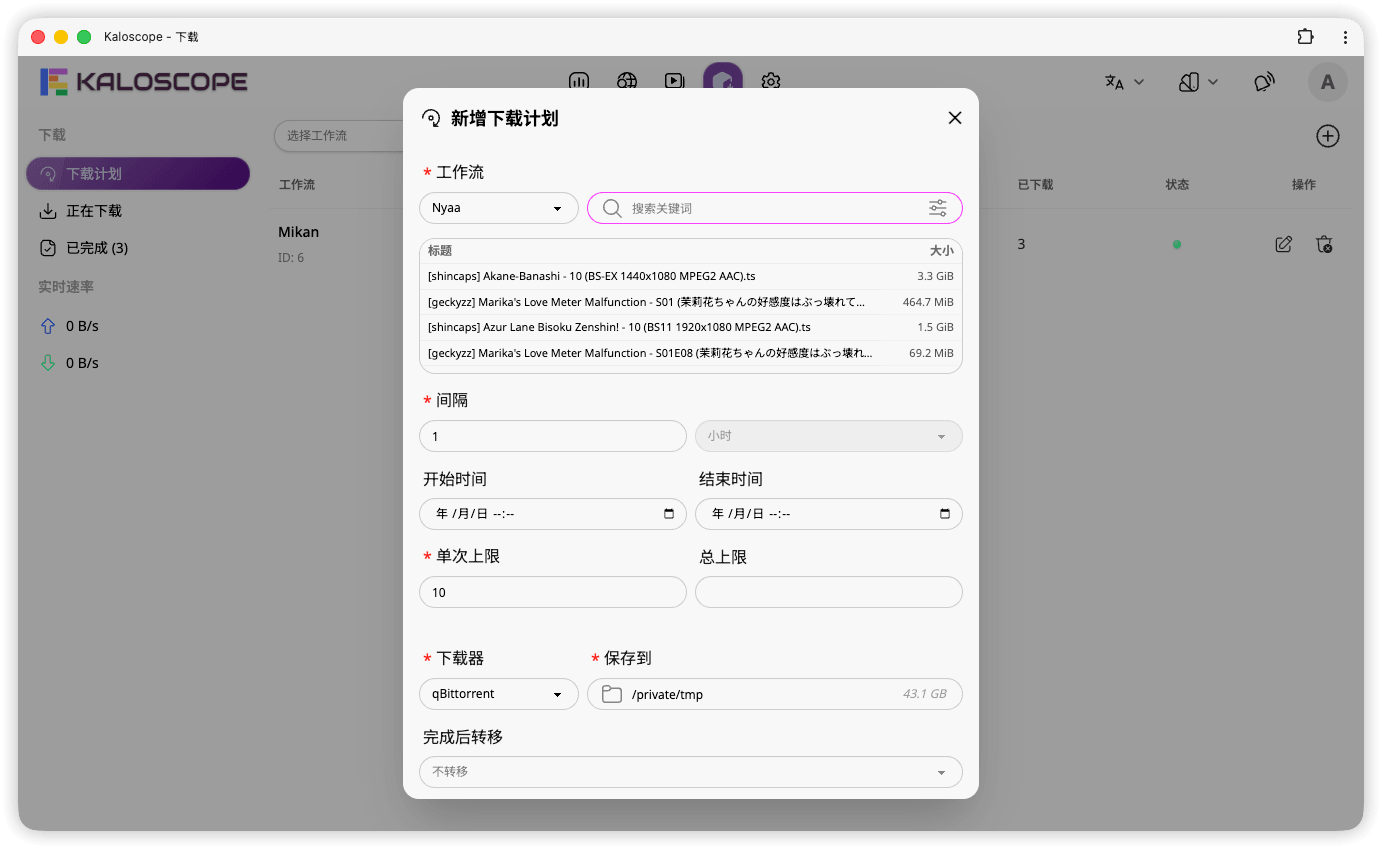The height and width of the screenshot is (849, 1382).
Task: Click the Mikan workflow row name
Action: point(298,232)
